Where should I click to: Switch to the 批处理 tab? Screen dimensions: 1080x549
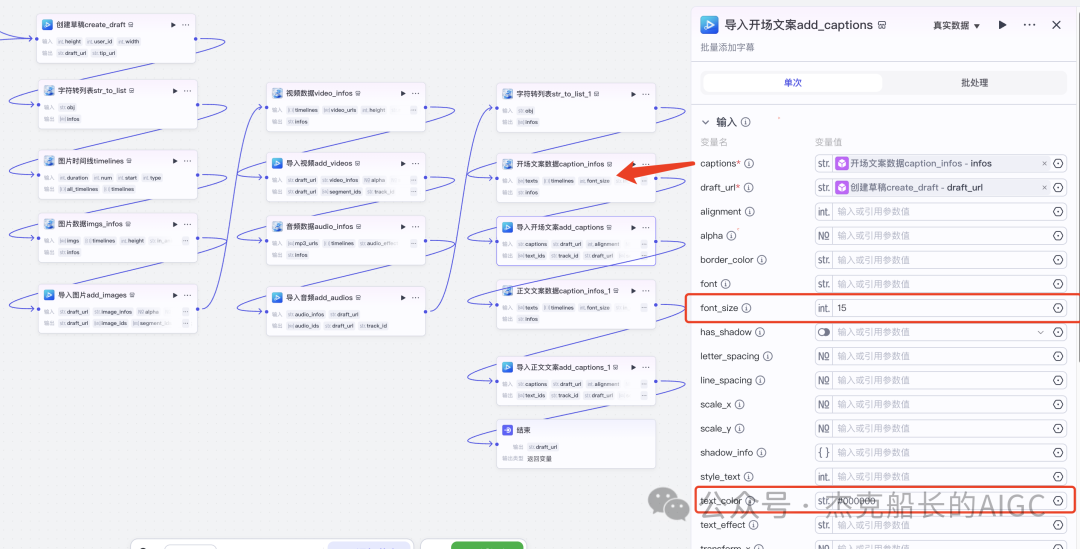(x=974, y=83)
